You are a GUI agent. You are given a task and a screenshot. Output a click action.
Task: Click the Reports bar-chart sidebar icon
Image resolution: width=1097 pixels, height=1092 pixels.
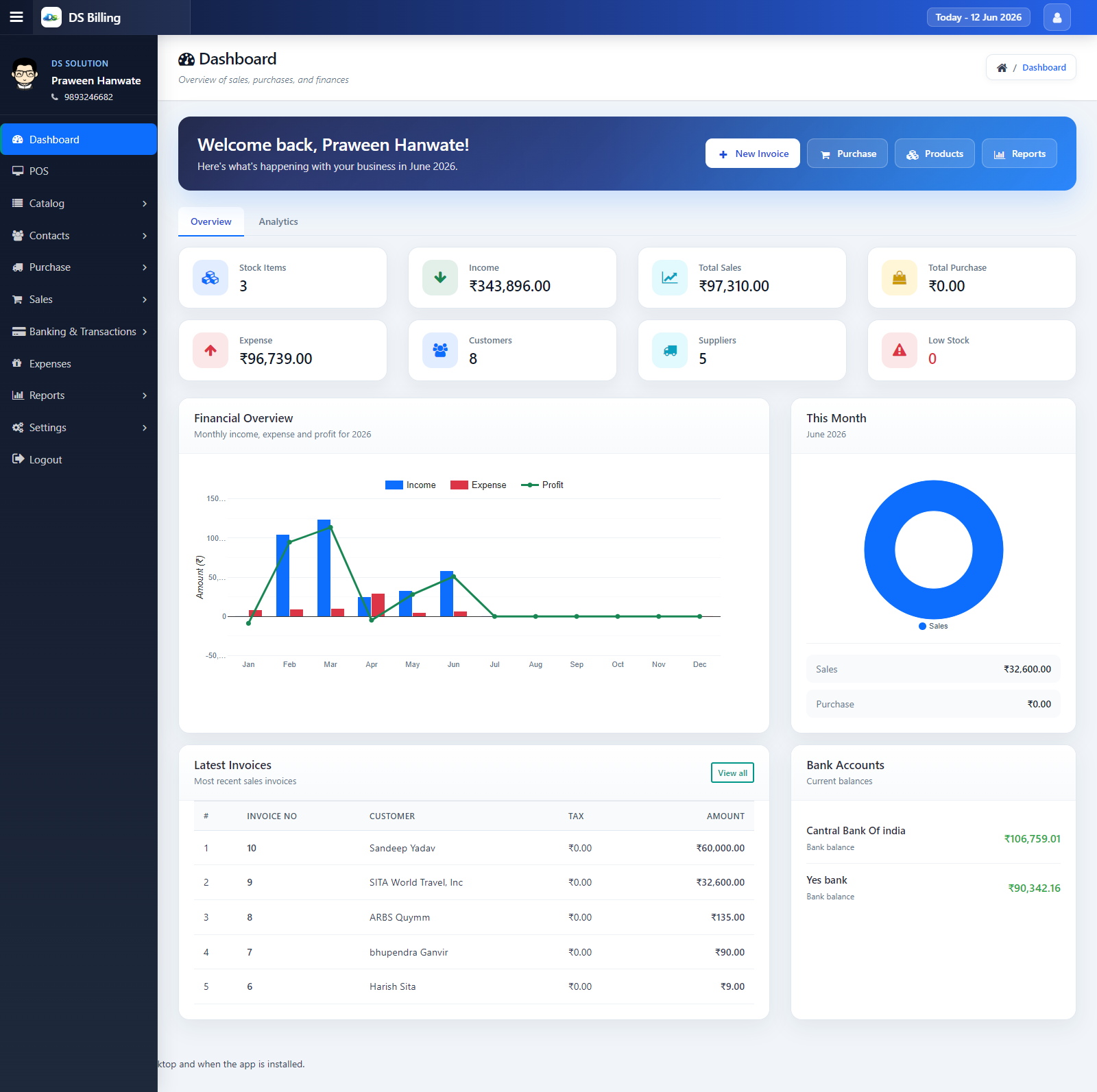coord(18,396)
